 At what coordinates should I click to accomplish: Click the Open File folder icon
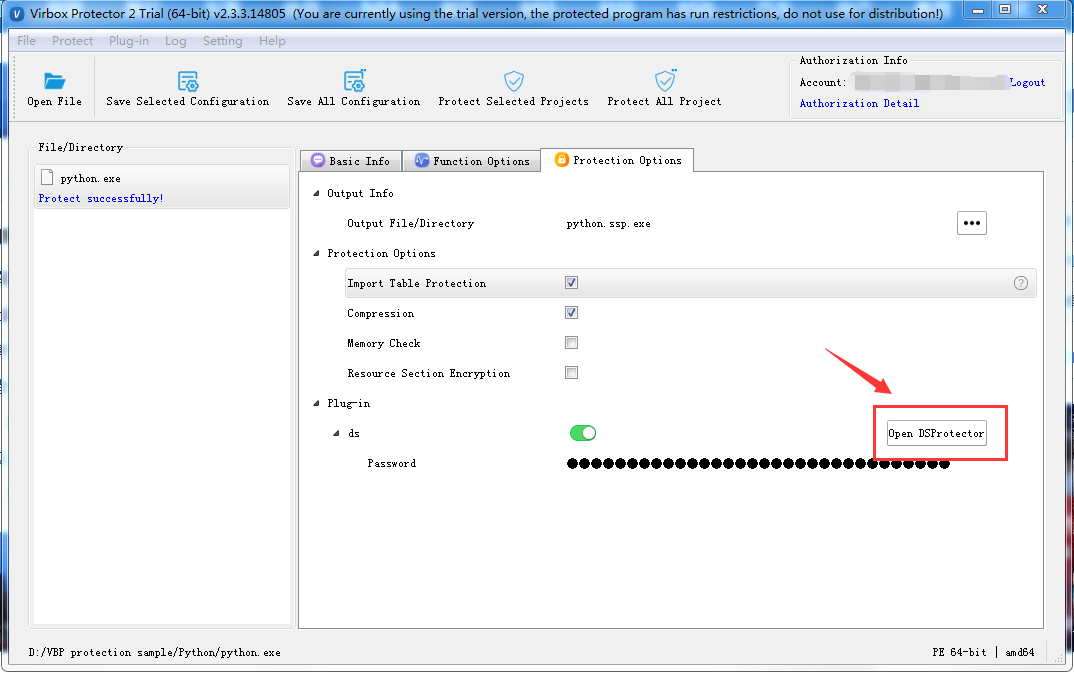(54, 82)
